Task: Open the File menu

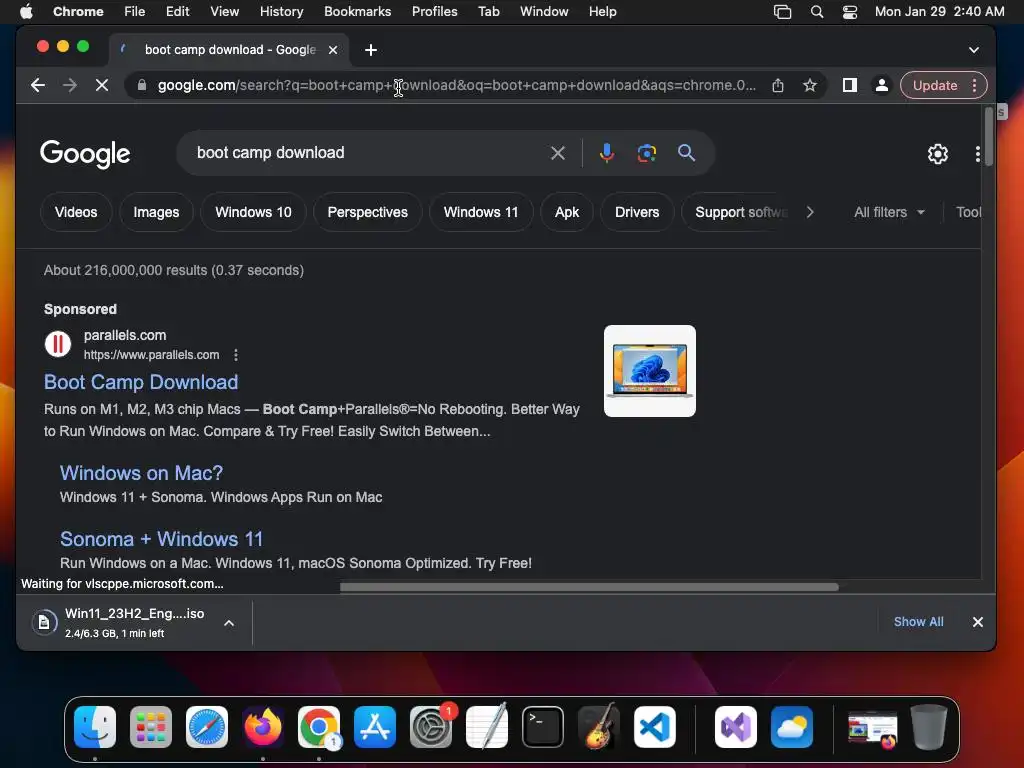Action: [x=135, y=12]
